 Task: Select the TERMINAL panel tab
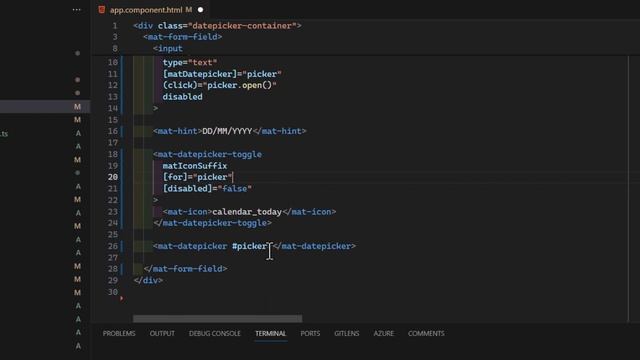[271, 333]
